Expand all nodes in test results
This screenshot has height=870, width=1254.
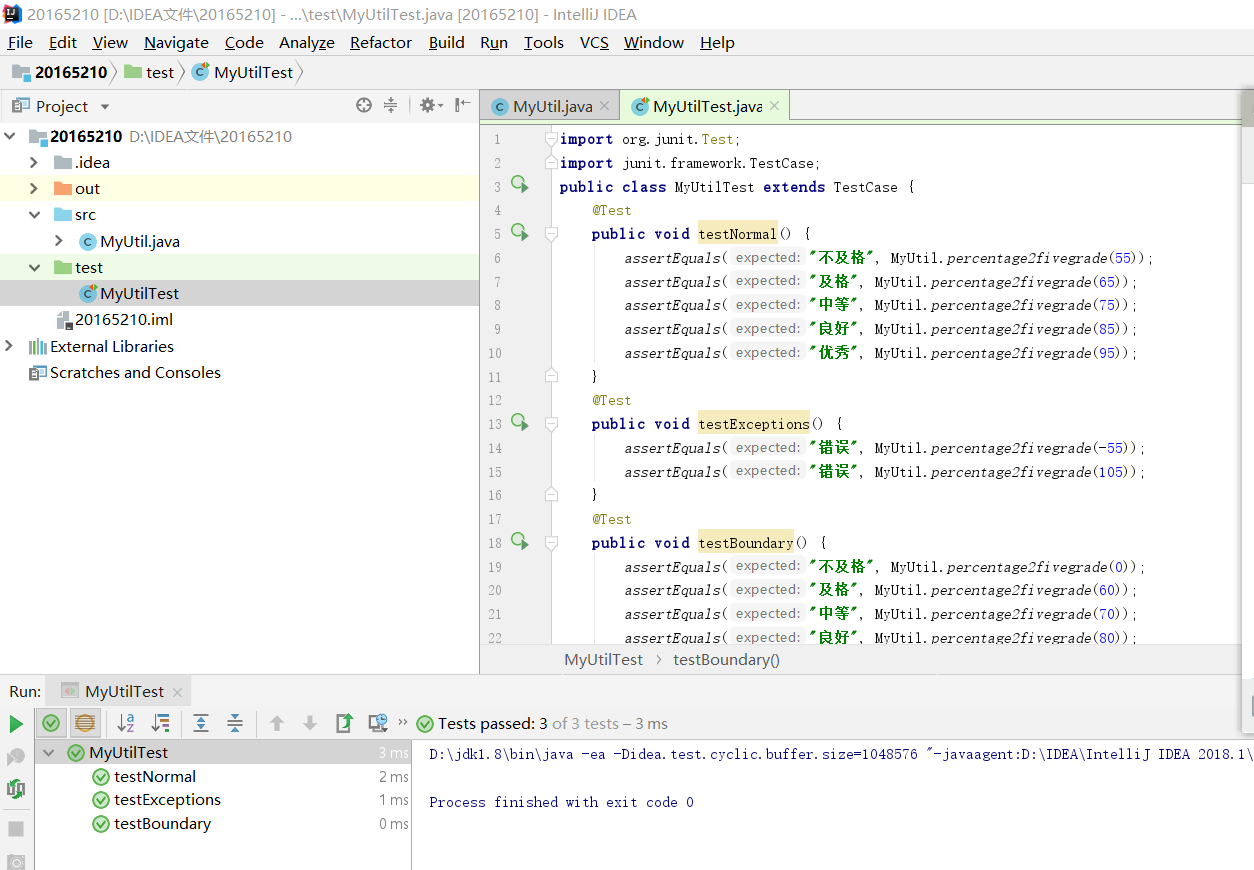201,723
